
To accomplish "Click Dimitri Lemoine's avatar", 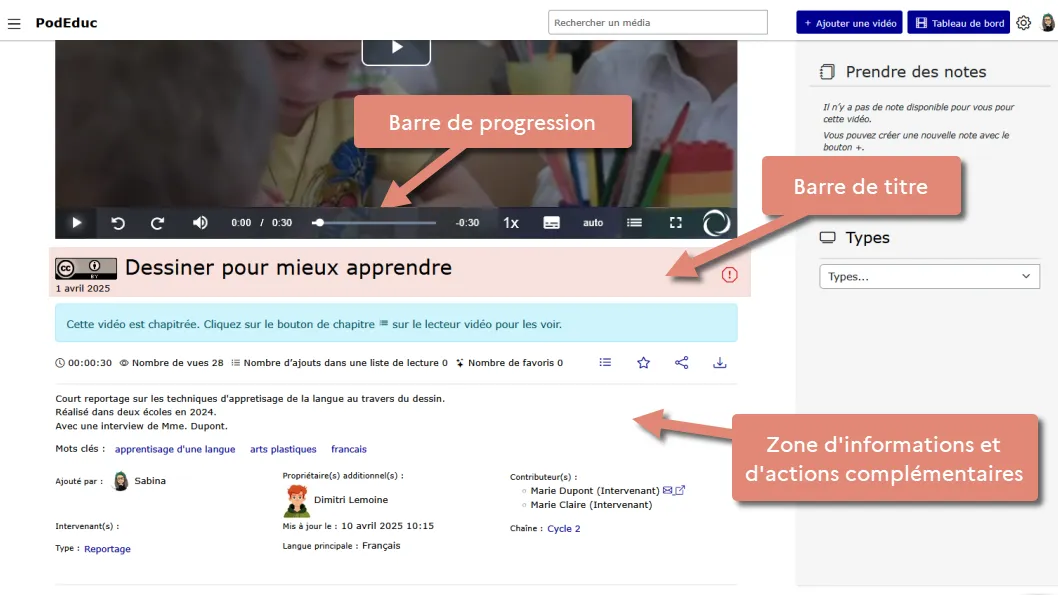I will (x=296, y=501).
